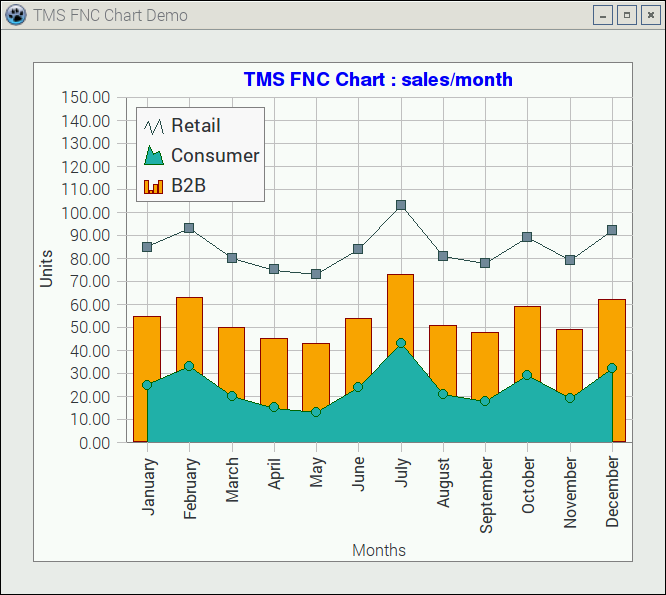666x595 pixels.
Task: Click the Consumer circle marker for January
Action: [147, 385]
